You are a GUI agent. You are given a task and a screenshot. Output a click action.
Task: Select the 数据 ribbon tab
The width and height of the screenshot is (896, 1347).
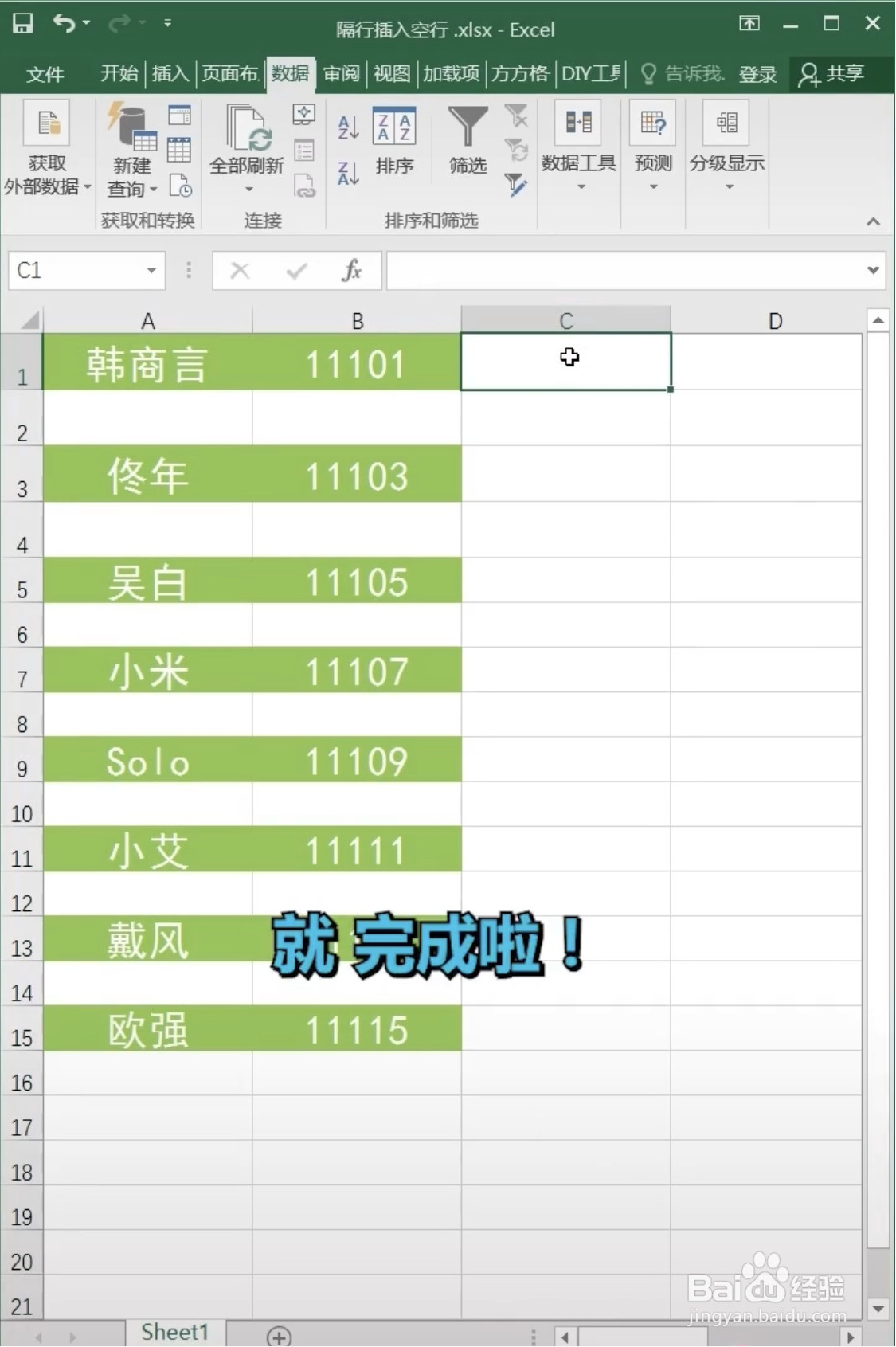(290, 73)
